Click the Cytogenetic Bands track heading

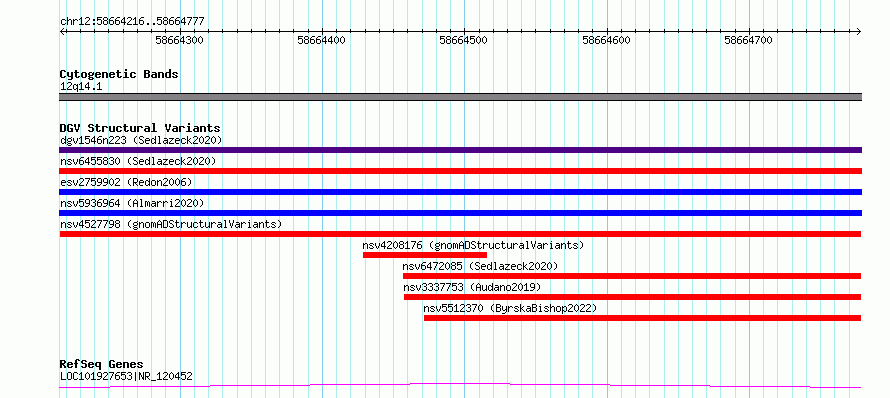(x=119, y=74)
